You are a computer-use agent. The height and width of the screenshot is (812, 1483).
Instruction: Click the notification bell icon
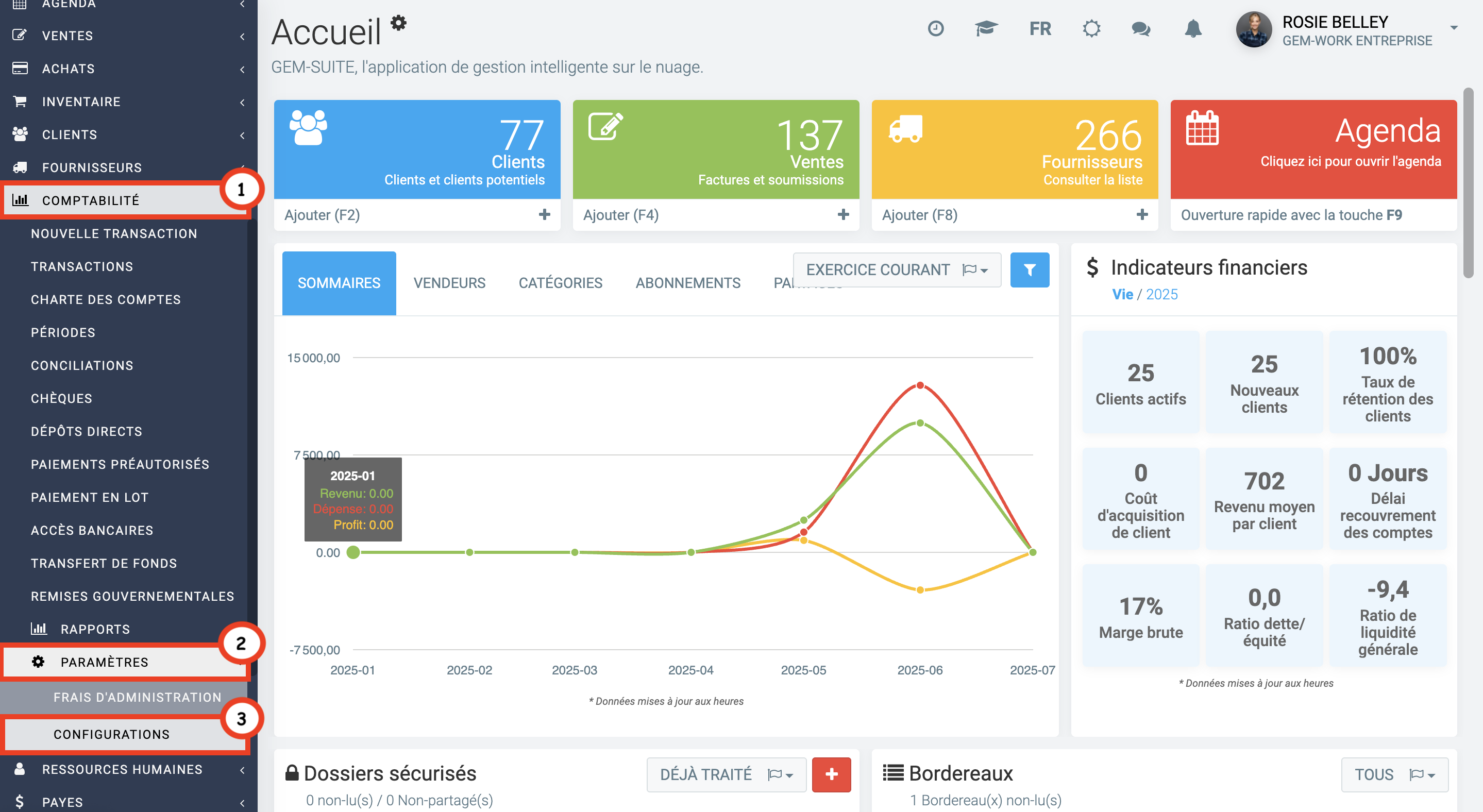(x=1193, y=29)
